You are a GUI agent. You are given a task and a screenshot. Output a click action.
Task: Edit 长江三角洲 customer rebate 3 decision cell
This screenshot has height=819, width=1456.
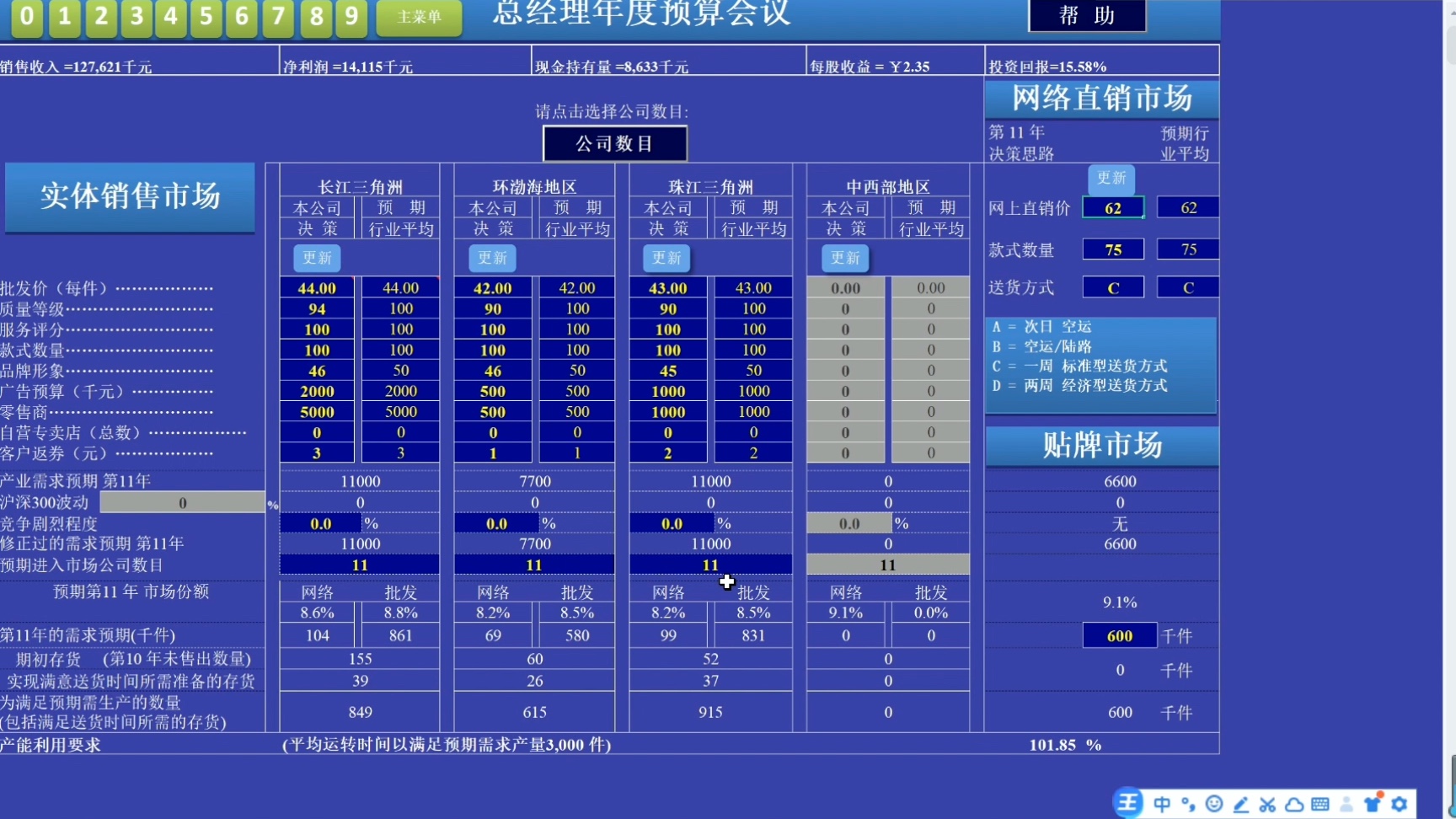click(x=317, y=453)
